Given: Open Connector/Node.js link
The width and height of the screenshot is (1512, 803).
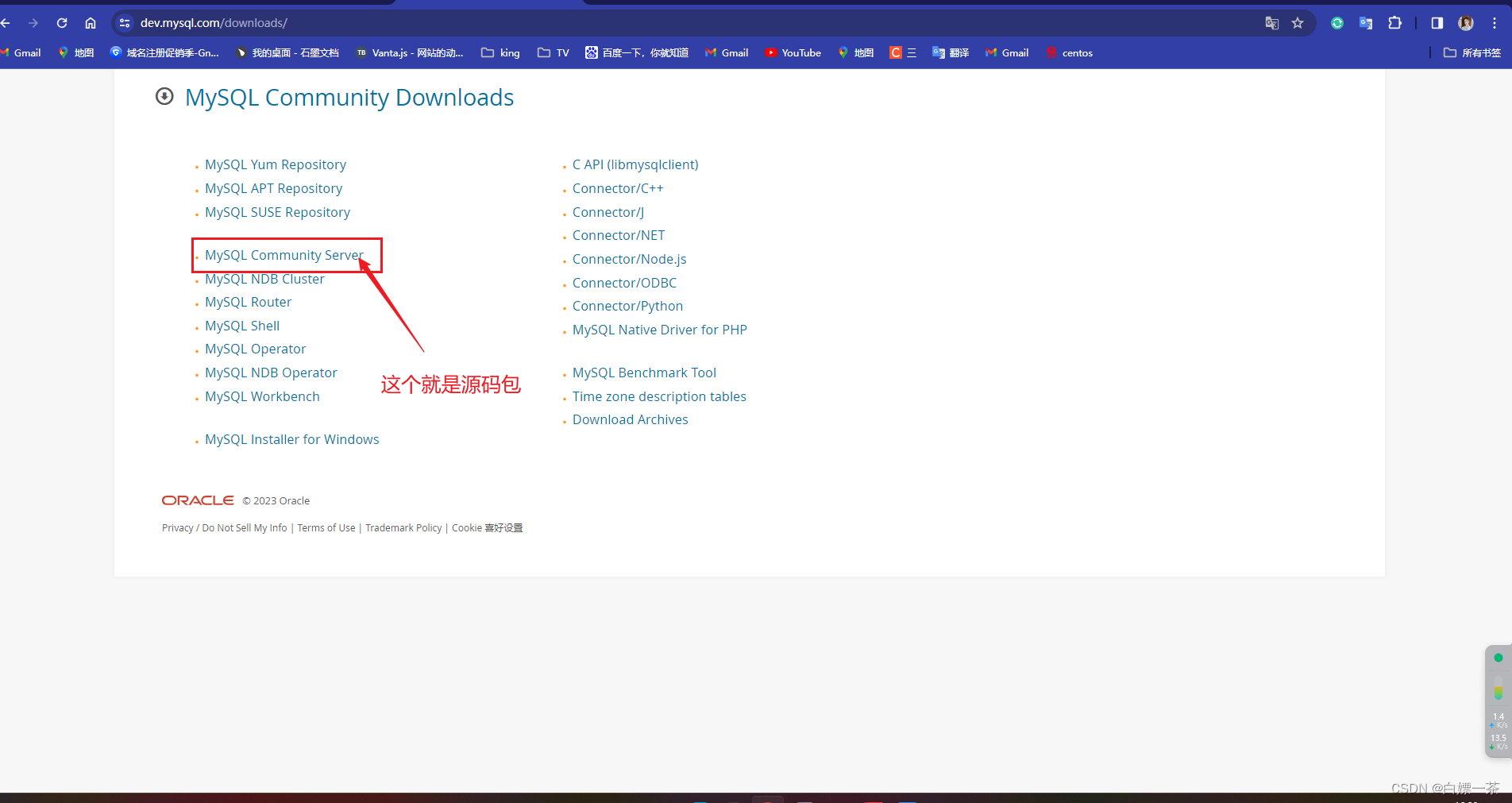Looking at the screenshot, I should tap(629, 259).
